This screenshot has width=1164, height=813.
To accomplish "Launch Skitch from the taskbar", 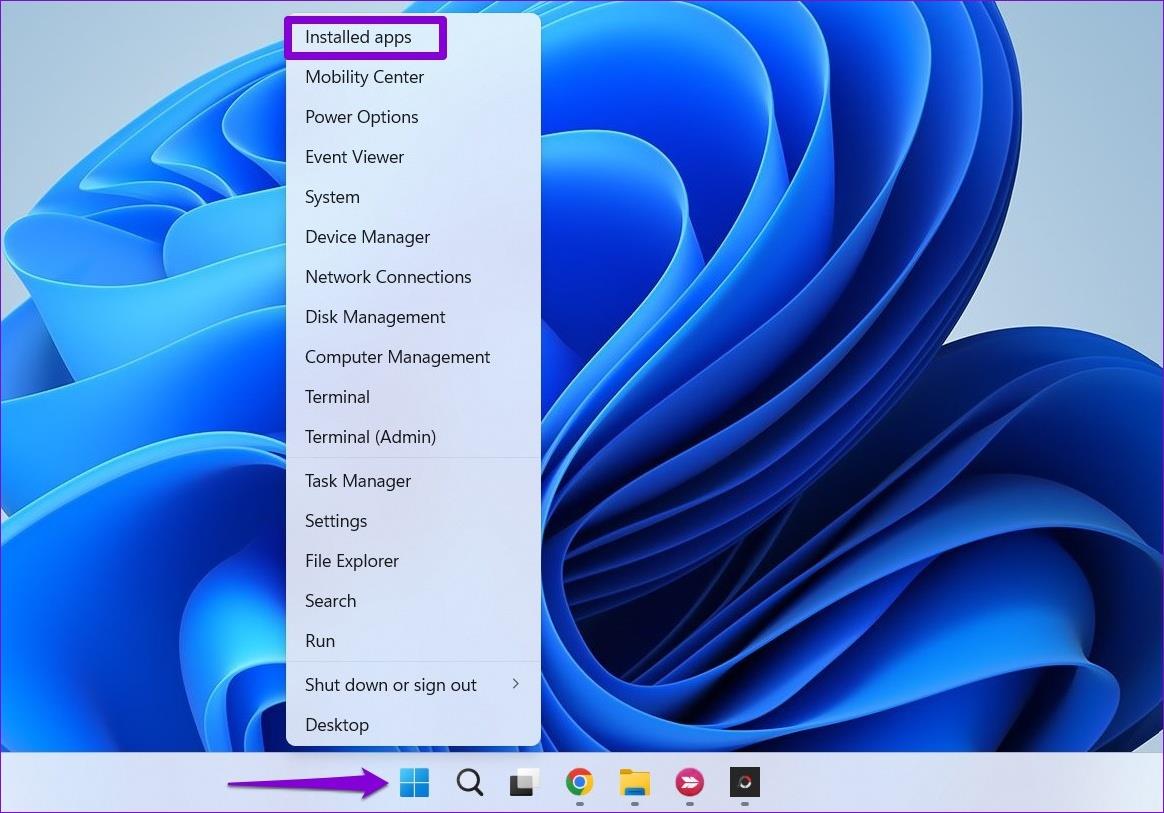I will (x=689, y=783).
